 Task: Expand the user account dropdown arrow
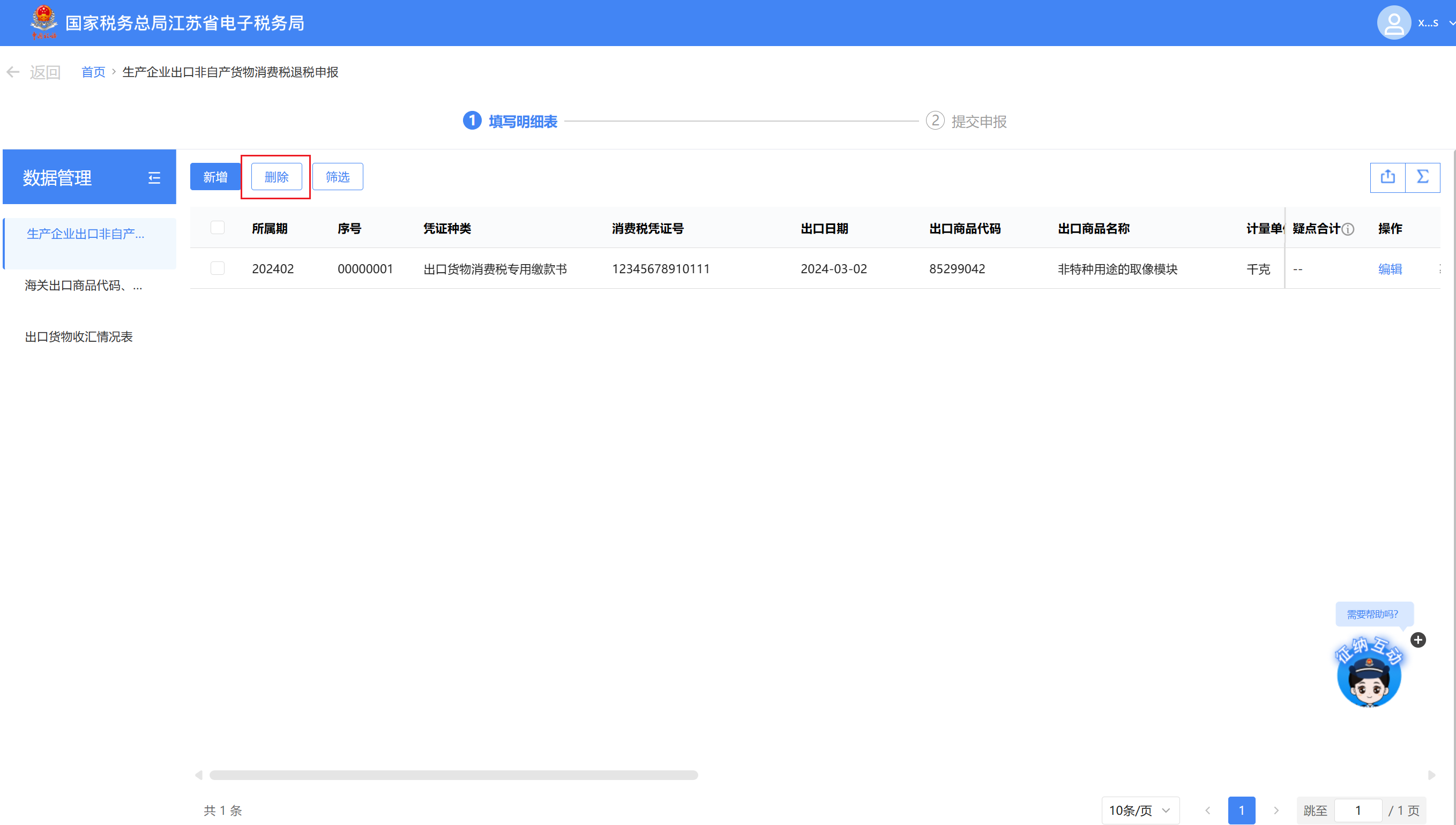(x=1451, y=23)
